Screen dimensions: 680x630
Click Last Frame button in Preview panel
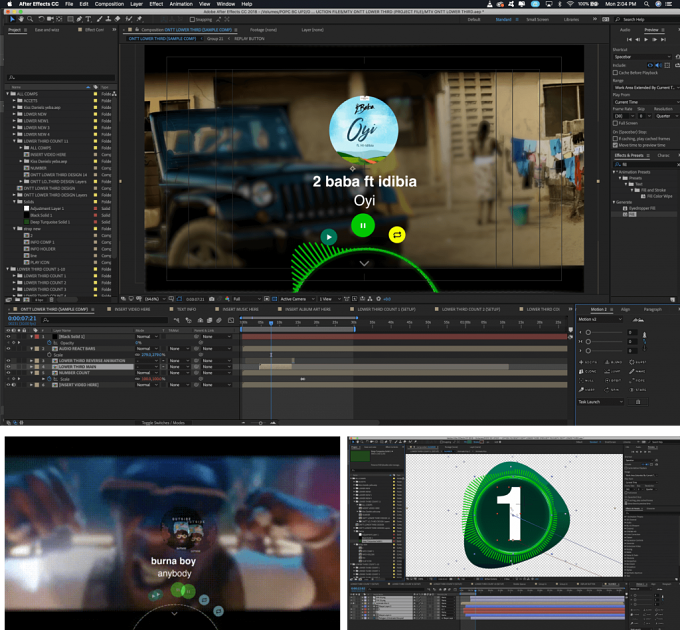point(663,39)
